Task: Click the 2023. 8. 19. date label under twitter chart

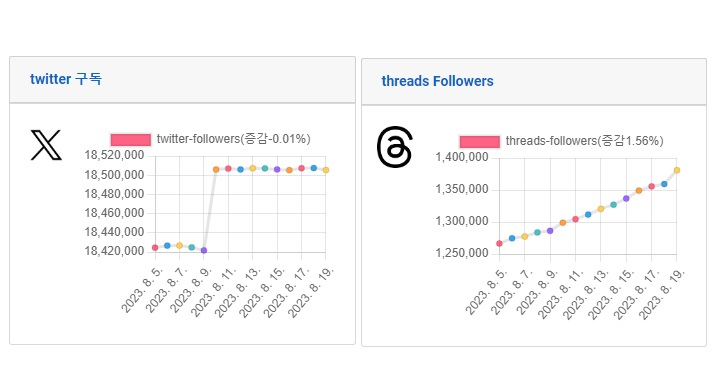Action: point(311,292)
